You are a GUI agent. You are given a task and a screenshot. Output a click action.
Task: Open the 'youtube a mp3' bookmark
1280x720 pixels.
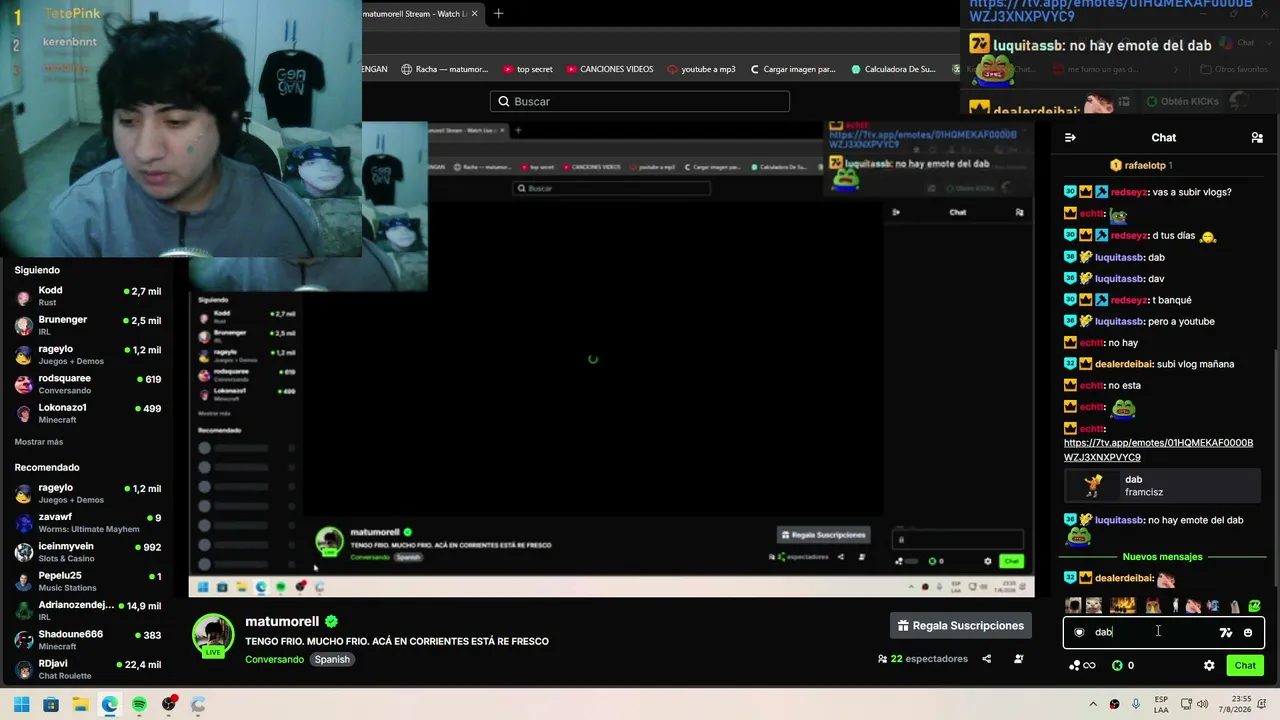tap(700, 69)
